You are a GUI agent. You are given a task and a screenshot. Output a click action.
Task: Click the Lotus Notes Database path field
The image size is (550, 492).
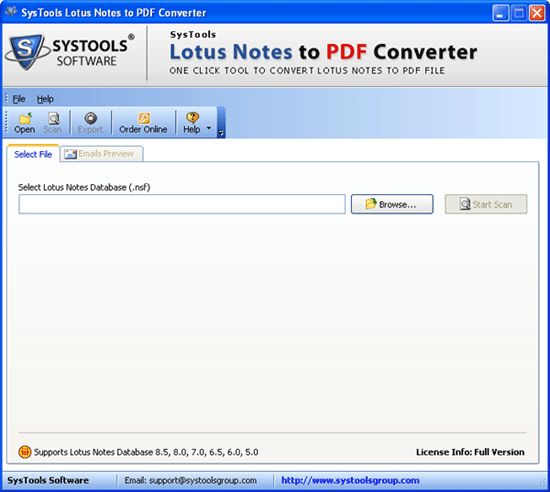[182, 204]
